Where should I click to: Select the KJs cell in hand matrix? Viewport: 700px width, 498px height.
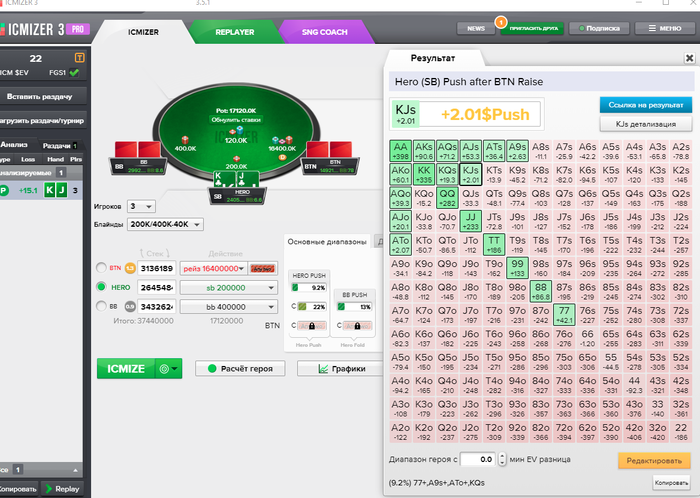point(471,174)
